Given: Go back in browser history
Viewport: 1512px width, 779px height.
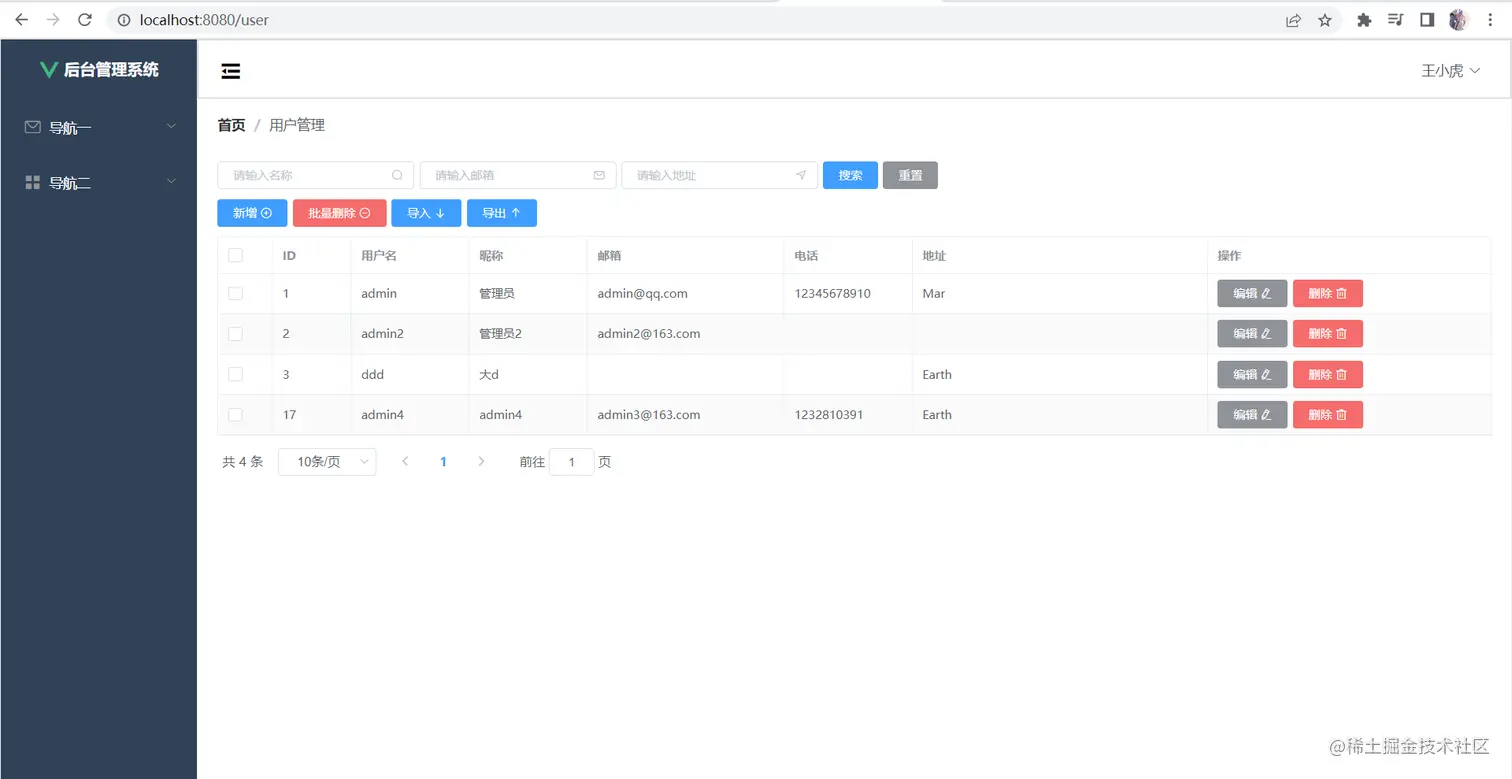Looking at the screenshot, I should coord(22,20).
